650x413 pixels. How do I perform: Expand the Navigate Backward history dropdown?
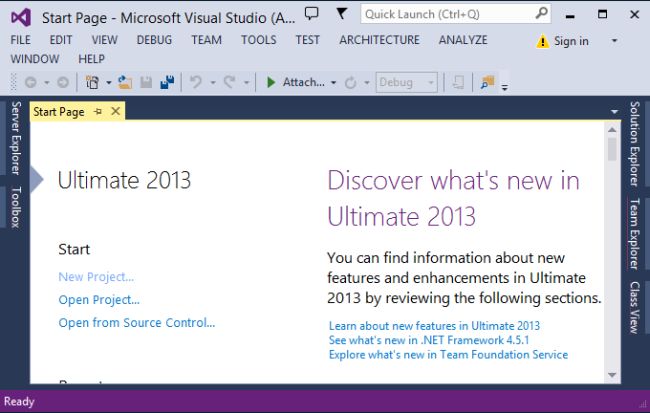pyautogui.click(x=46, y=83)
